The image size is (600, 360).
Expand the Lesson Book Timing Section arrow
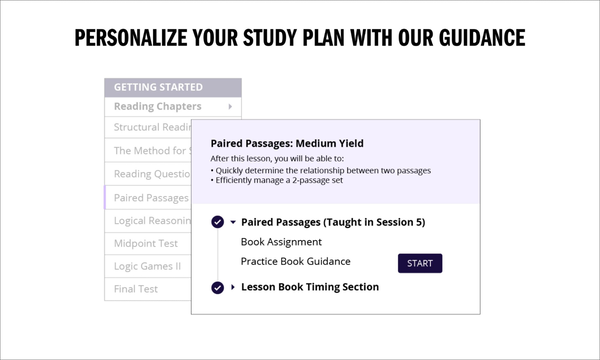(x=233, y=287)
